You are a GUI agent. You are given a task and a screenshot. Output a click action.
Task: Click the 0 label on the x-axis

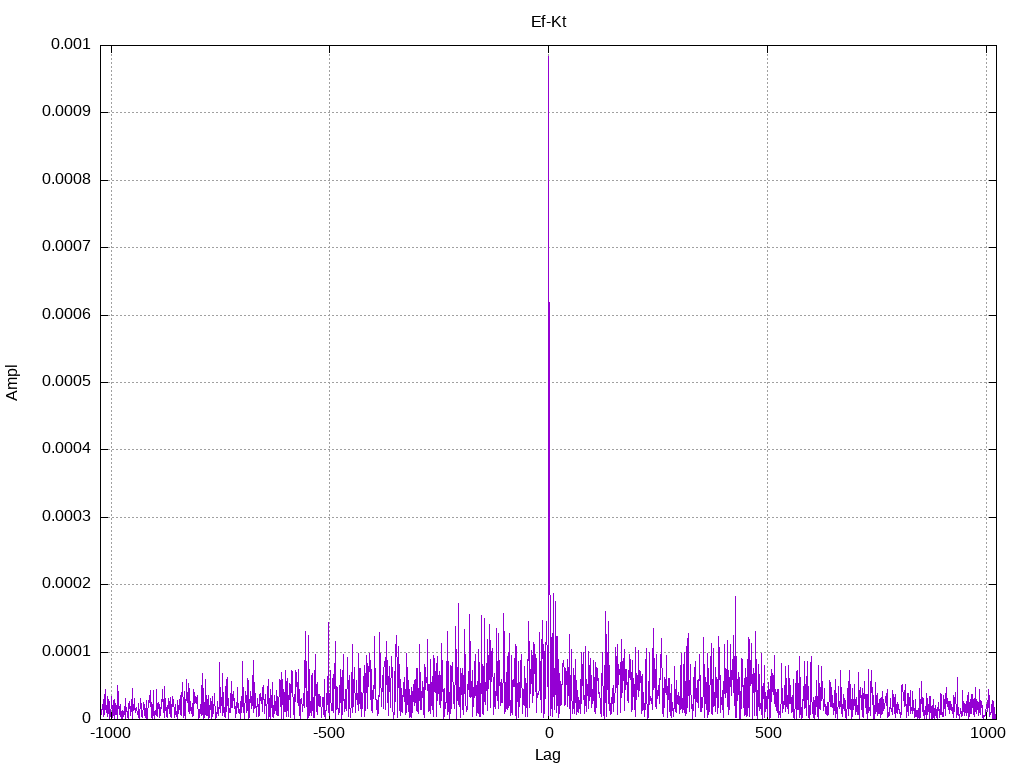tap(548, 733)
